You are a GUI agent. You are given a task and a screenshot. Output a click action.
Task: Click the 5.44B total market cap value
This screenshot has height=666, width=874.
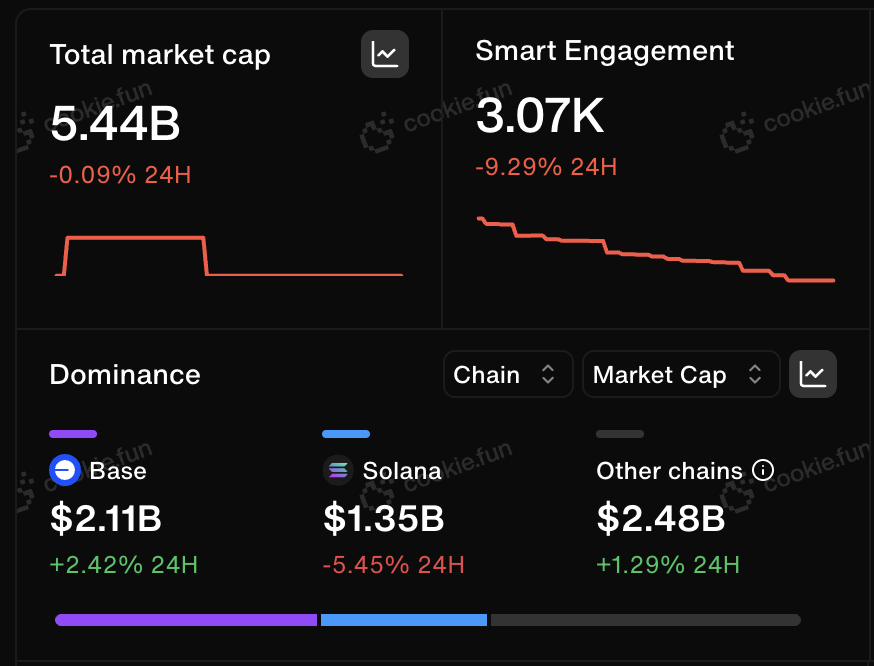(115, 123)
